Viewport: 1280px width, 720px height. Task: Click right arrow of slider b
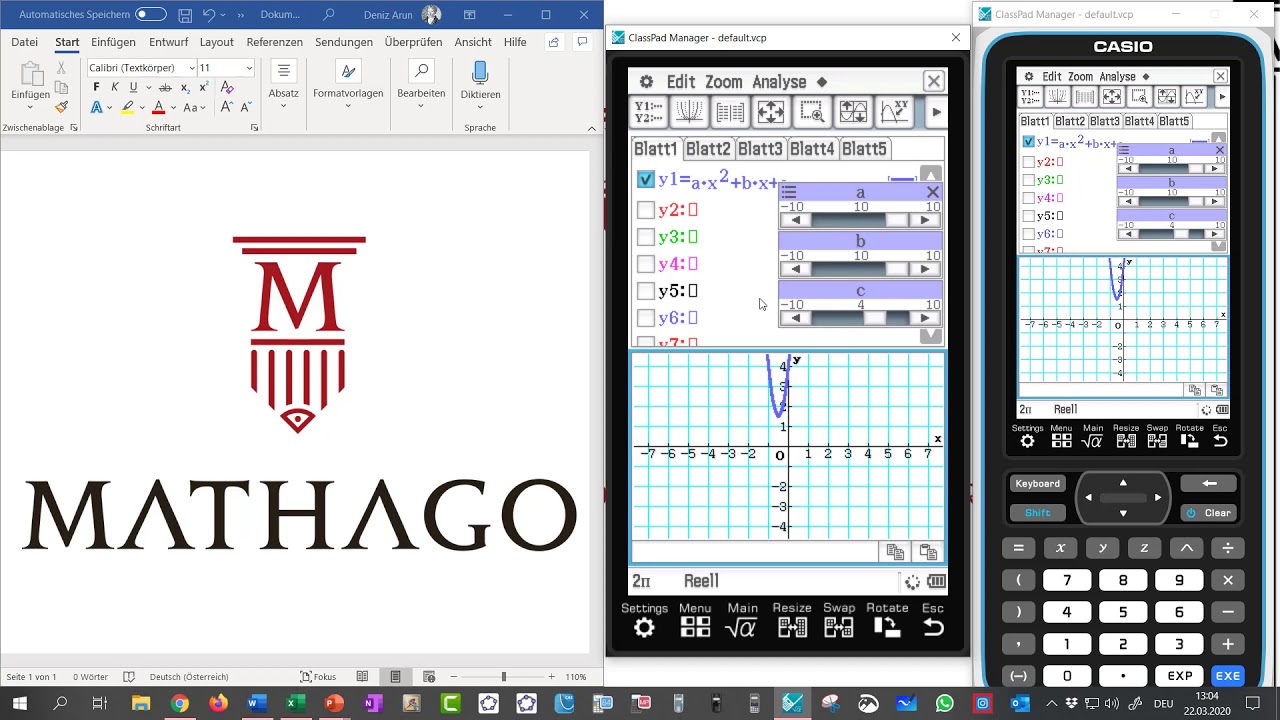pos(924,269)
